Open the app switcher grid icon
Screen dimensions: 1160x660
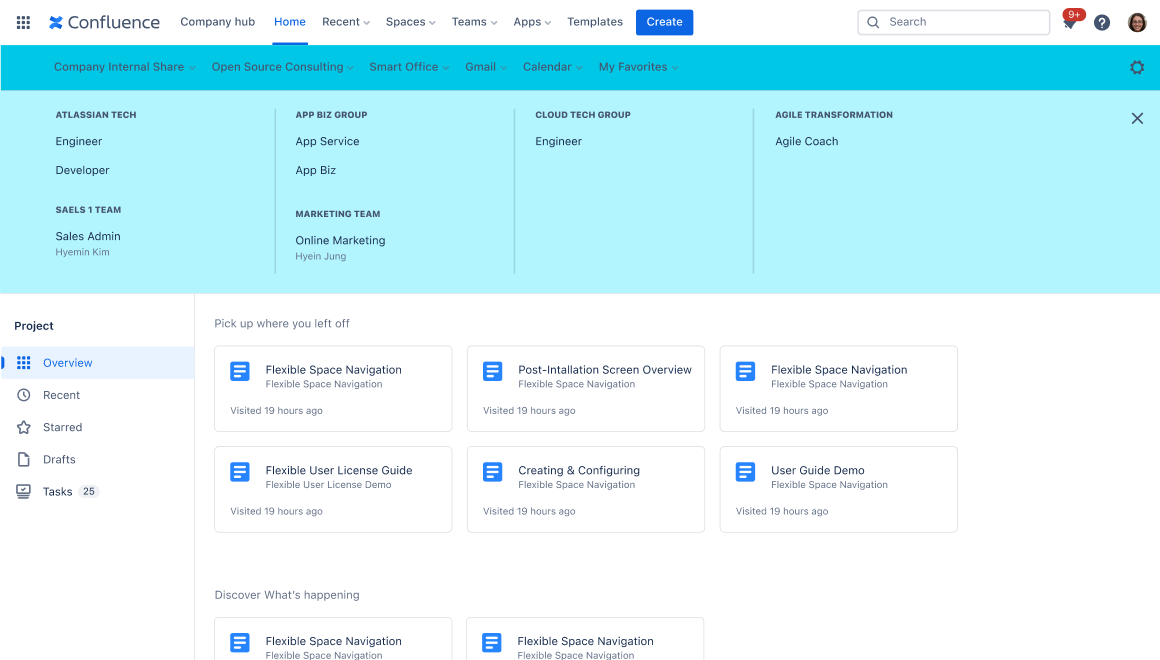point(23,22)
